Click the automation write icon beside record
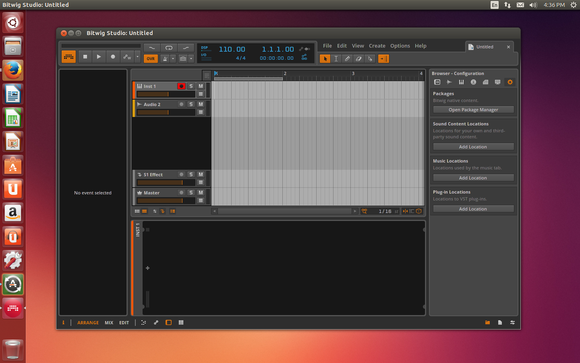The height and width of the screenshot is (363, 580). (x=127, y=57)
